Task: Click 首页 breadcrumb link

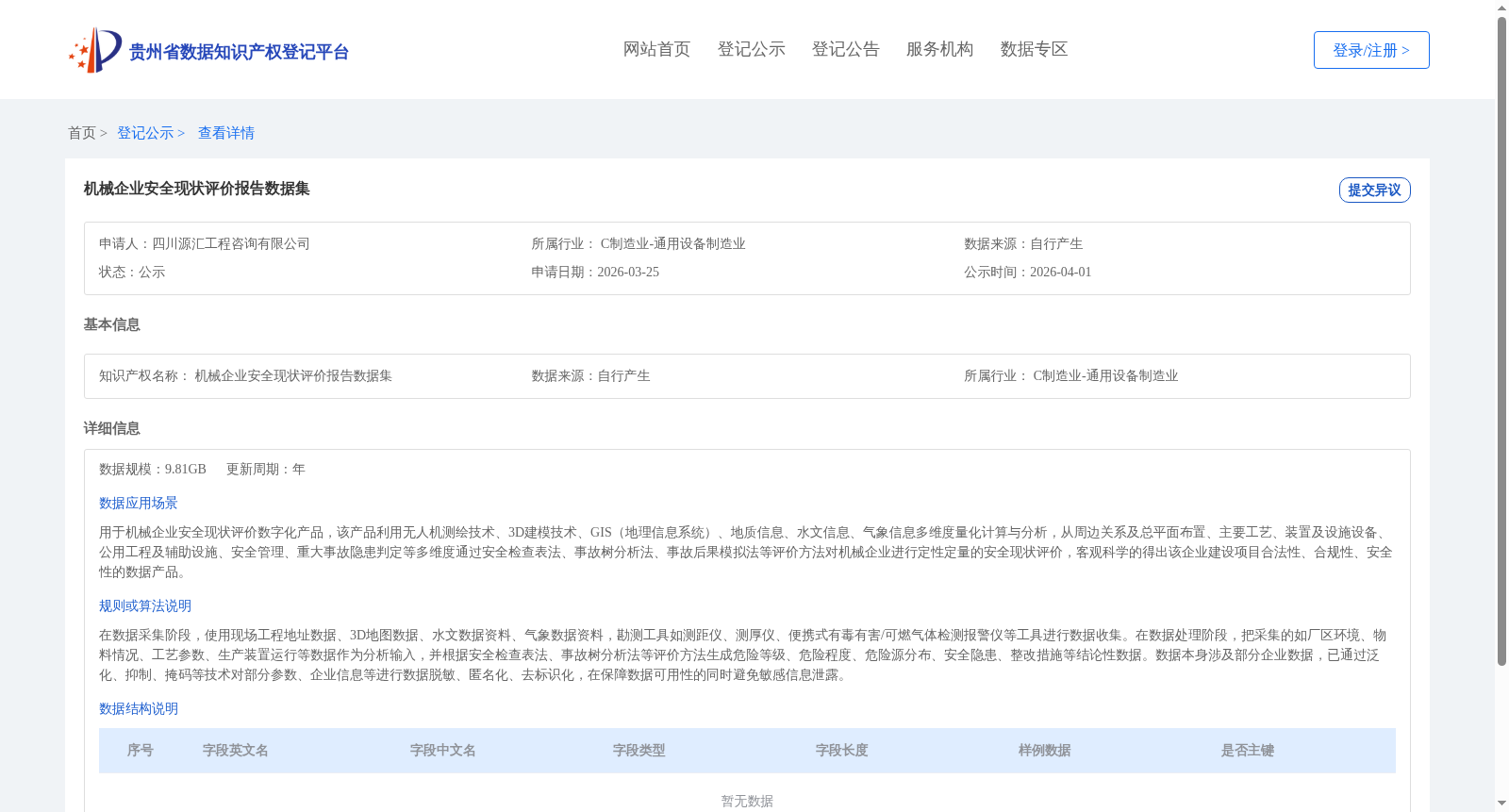Action: point(82,133)
